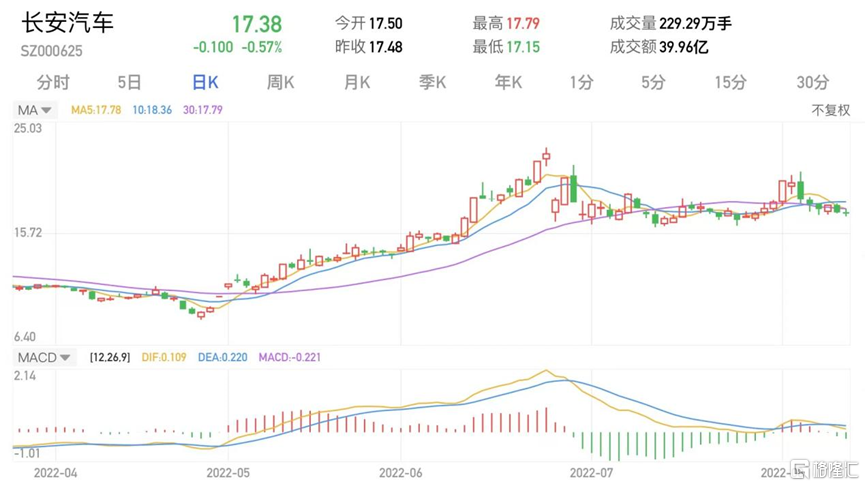Click the 10:18.36 moving average label
Screen dimensions: 865x486
click(x=152, y=110)
